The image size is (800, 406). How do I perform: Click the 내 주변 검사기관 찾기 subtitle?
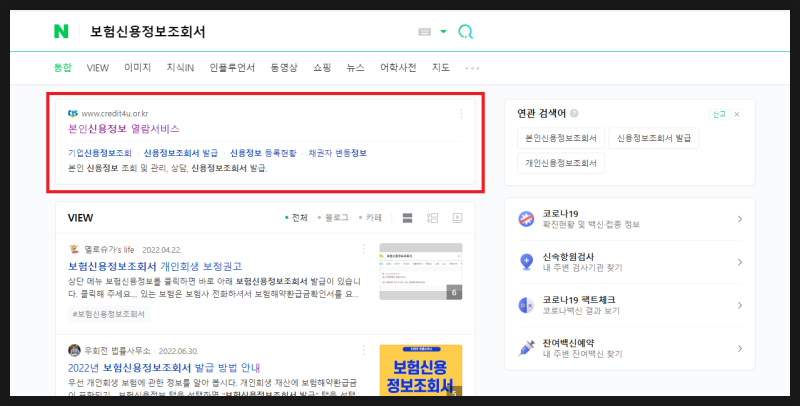(582, 268)
